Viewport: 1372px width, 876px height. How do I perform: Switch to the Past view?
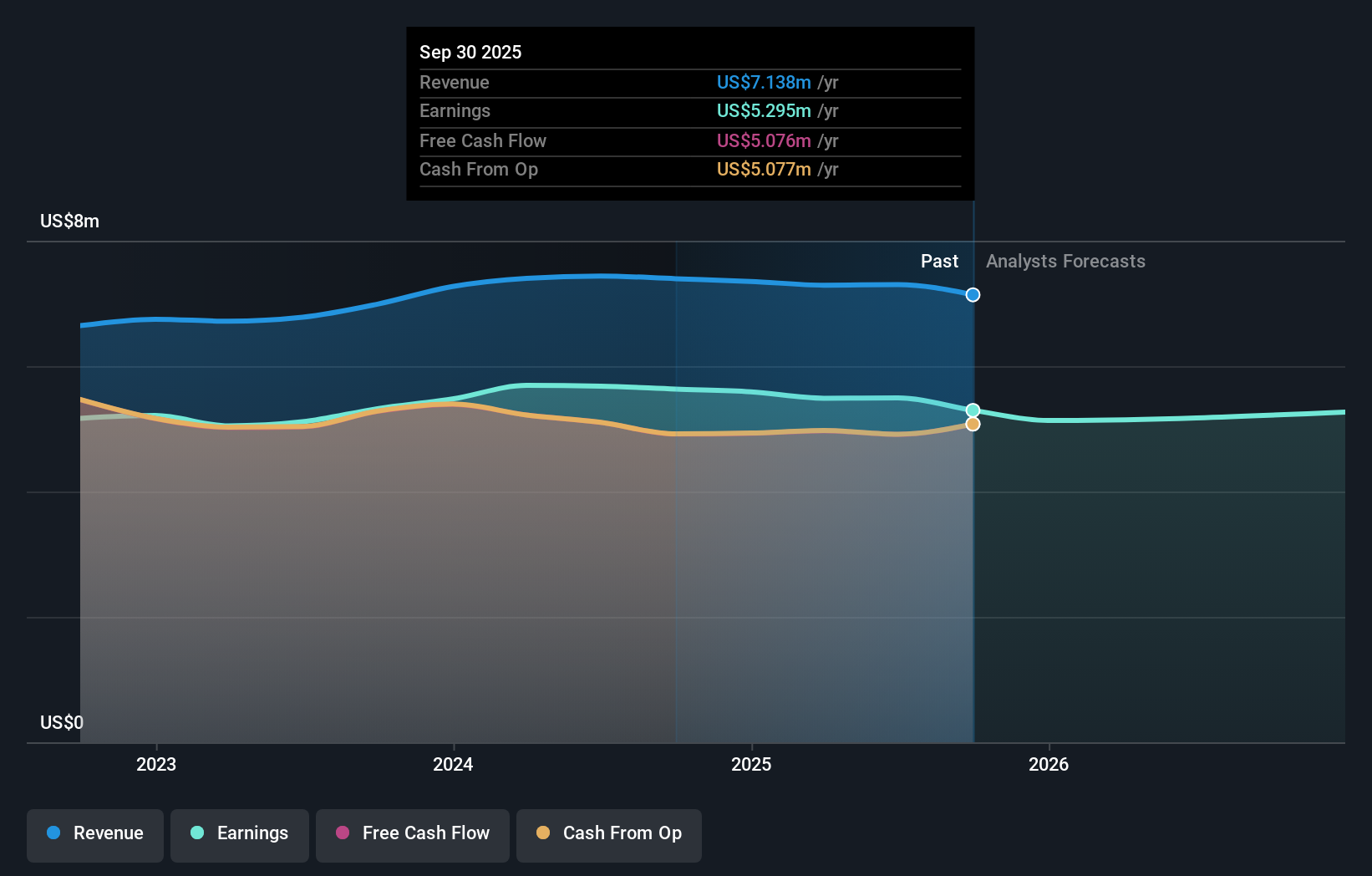pyautogui.click(x=939, y=261)
